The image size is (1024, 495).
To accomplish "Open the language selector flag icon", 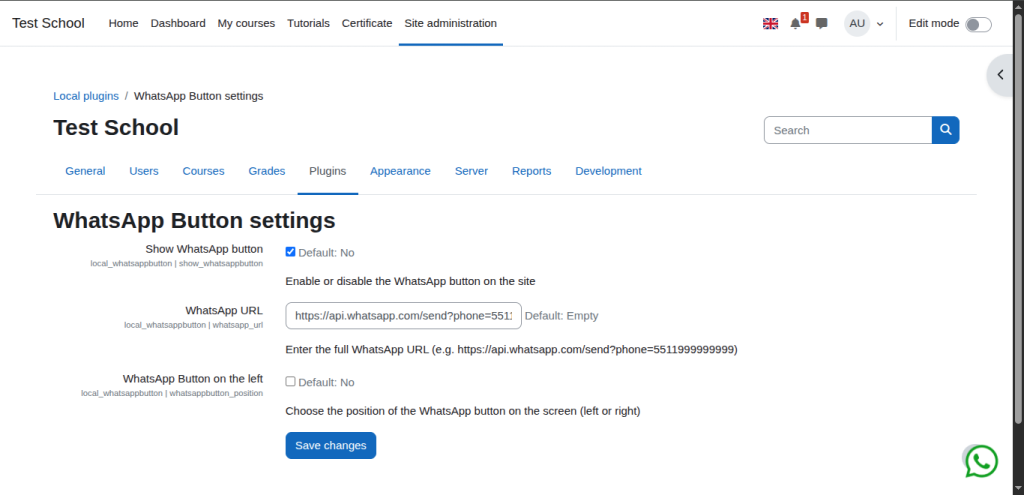I will click(x=771, y=24).
